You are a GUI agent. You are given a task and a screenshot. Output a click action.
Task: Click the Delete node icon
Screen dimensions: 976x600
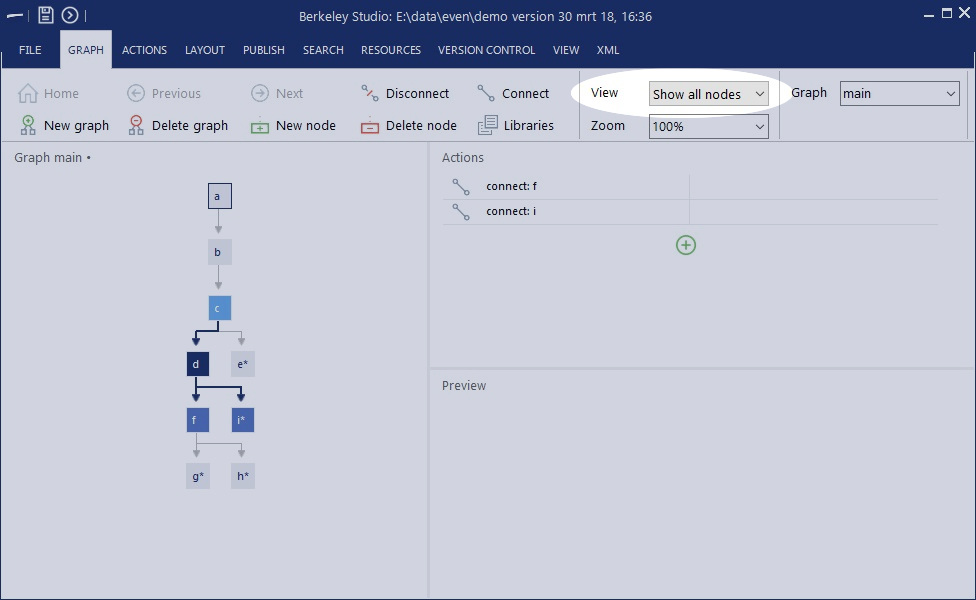tap(370, 126)
